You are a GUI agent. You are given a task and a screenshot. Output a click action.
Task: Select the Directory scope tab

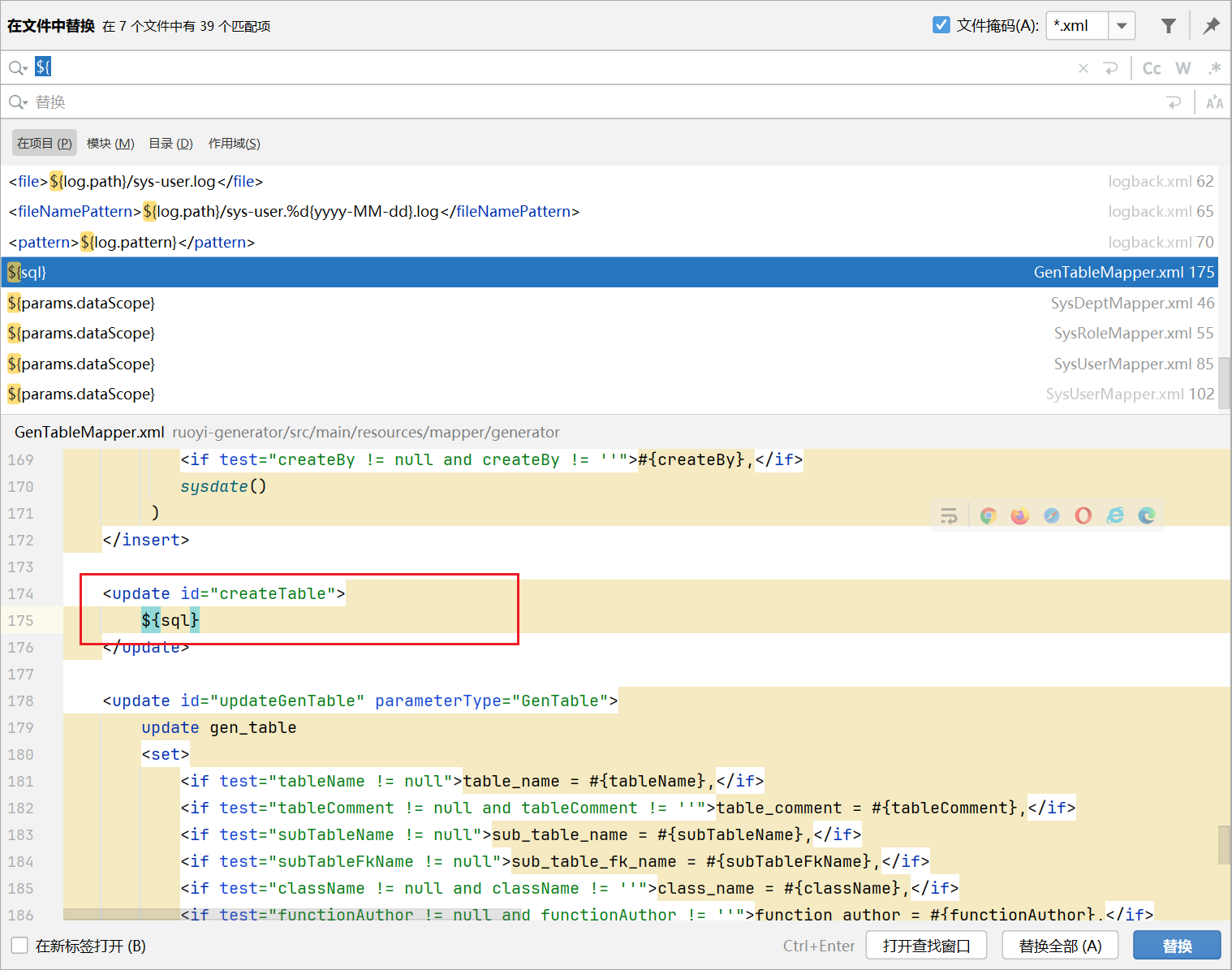(x=170, y=143)
